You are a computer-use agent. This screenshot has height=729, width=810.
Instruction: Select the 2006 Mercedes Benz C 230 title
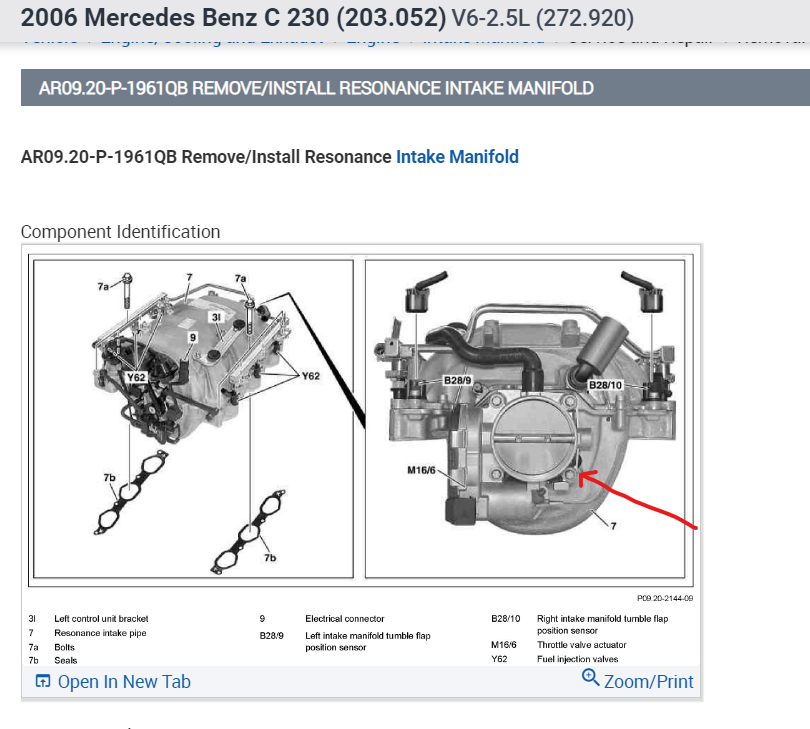pos(233,18)
